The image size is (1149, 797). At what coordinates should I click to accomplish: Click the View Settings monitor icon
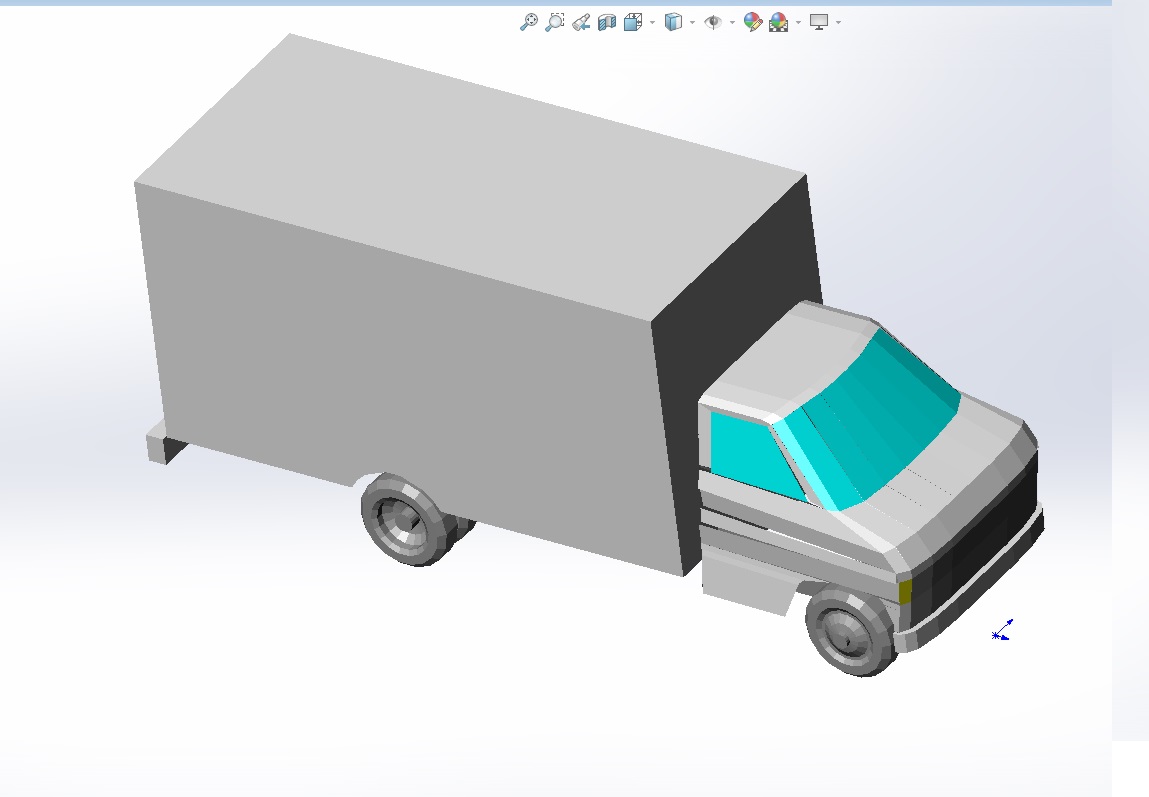(x=819, y=22)
